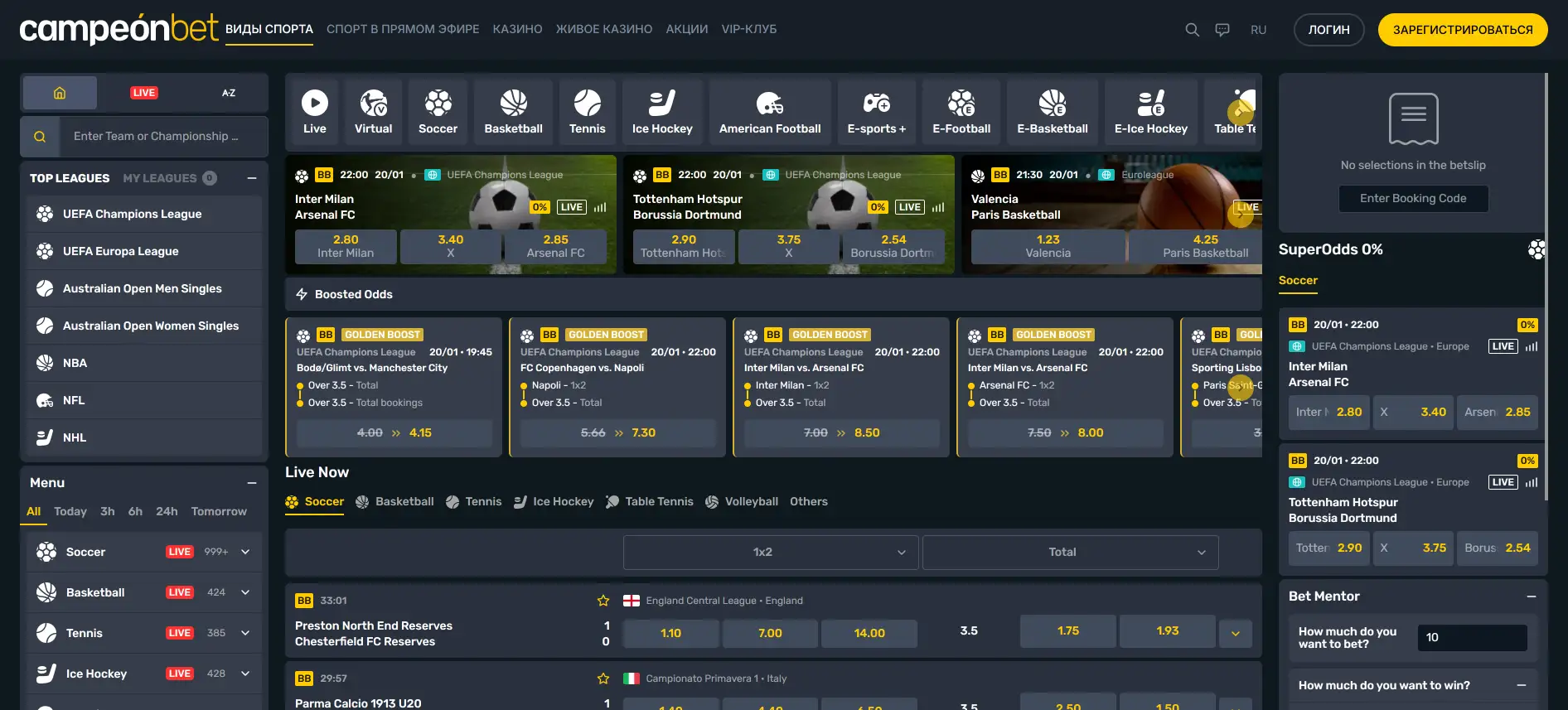Select the Tennis sport icon
Image resolution: width=1568 pixels, height=710 pixels.
coord(587,112)
